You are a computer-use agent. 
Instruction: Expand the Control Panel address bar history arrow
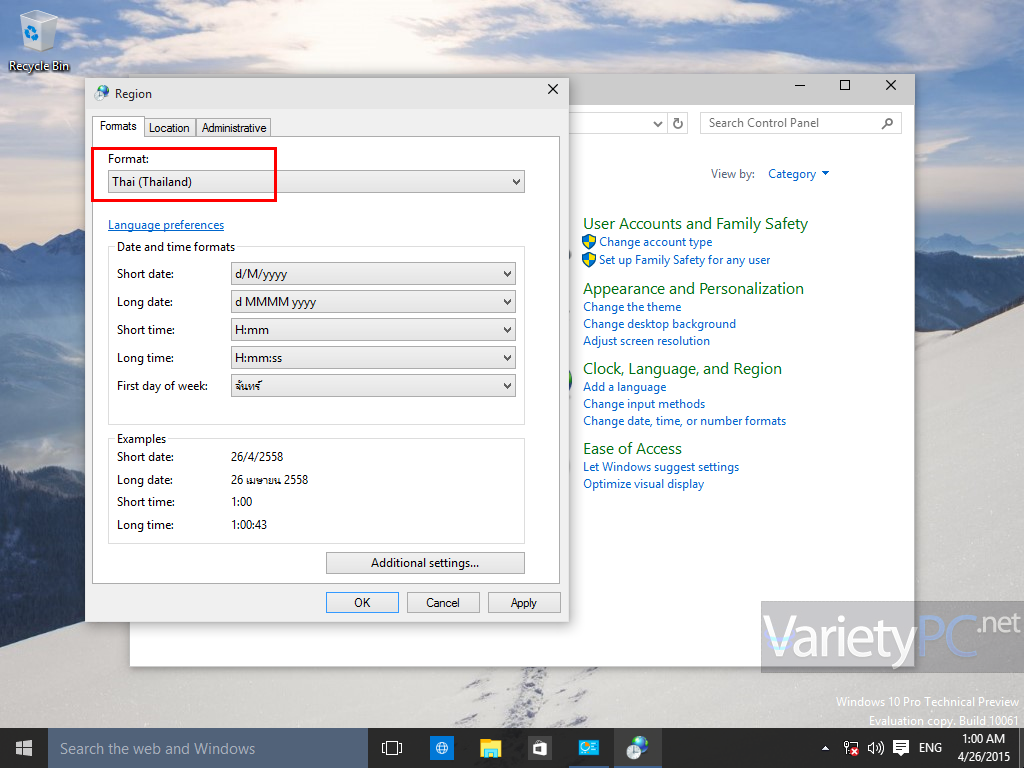(x=658, y=123)
